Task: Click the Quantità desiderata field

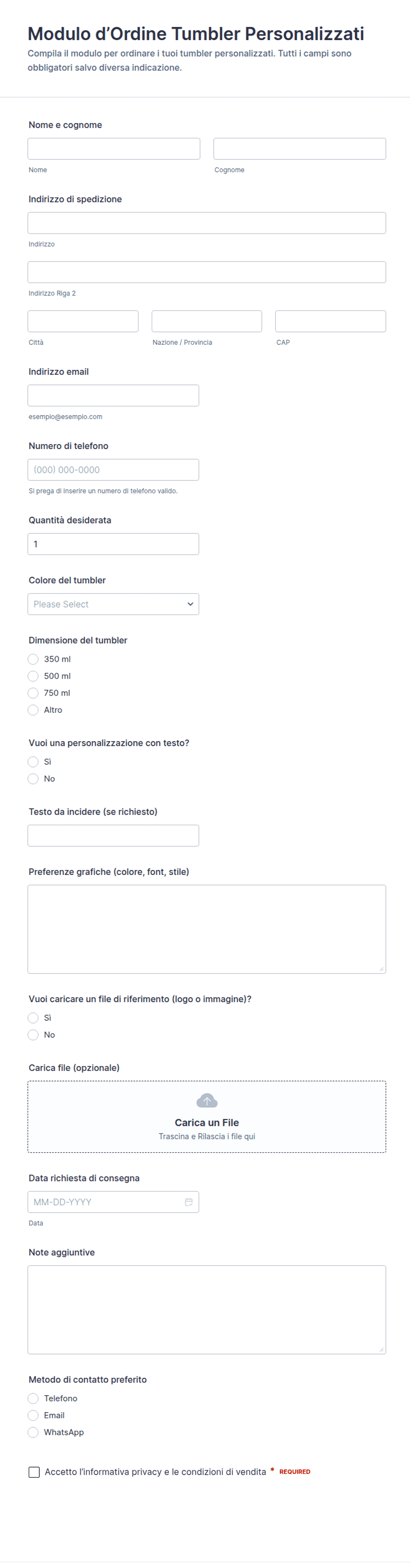Action: click(113, 544)
